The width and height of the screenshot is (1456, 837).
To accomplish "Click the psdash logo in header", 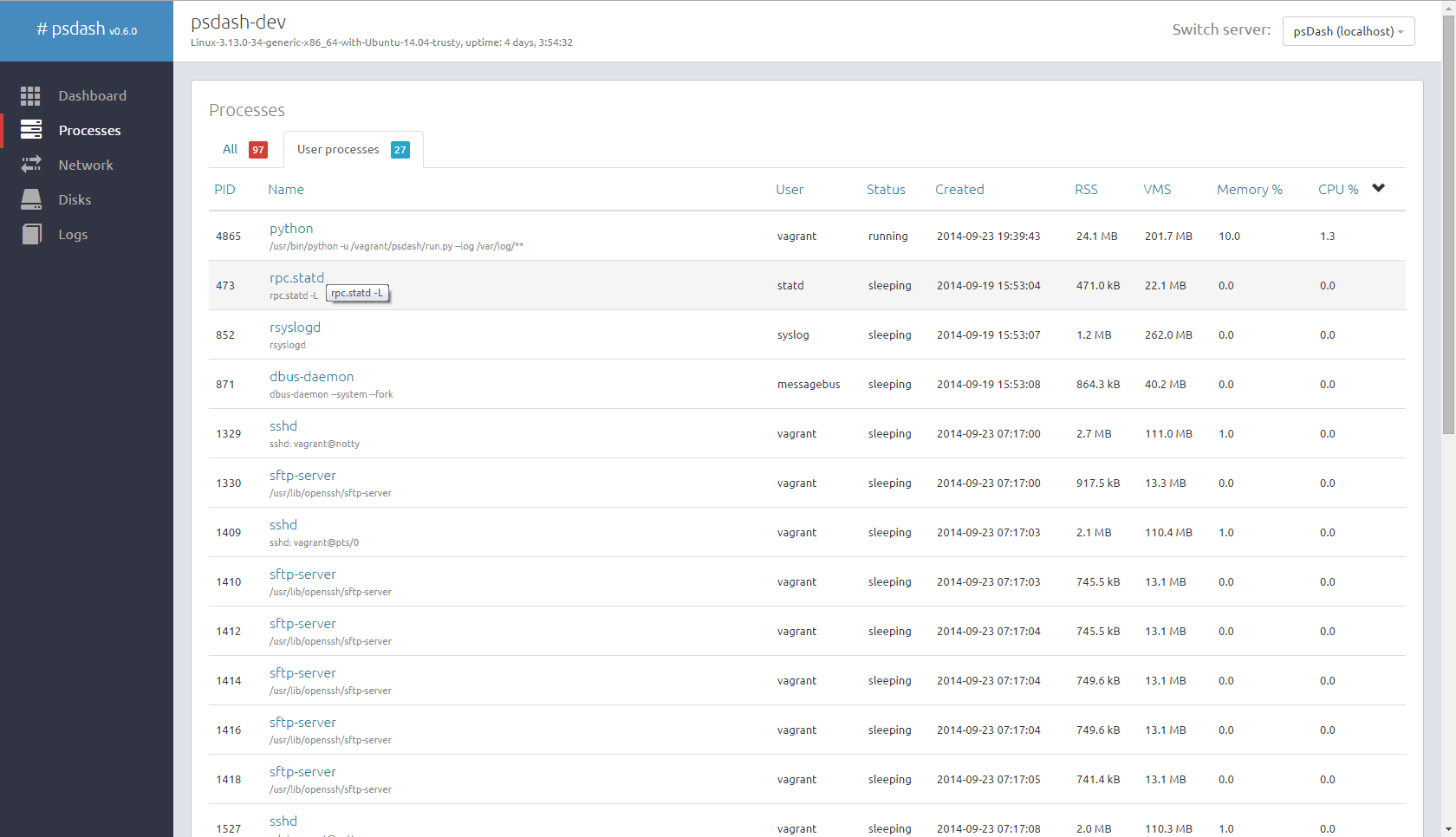I will pyautogui.click(x=87, y=29).
